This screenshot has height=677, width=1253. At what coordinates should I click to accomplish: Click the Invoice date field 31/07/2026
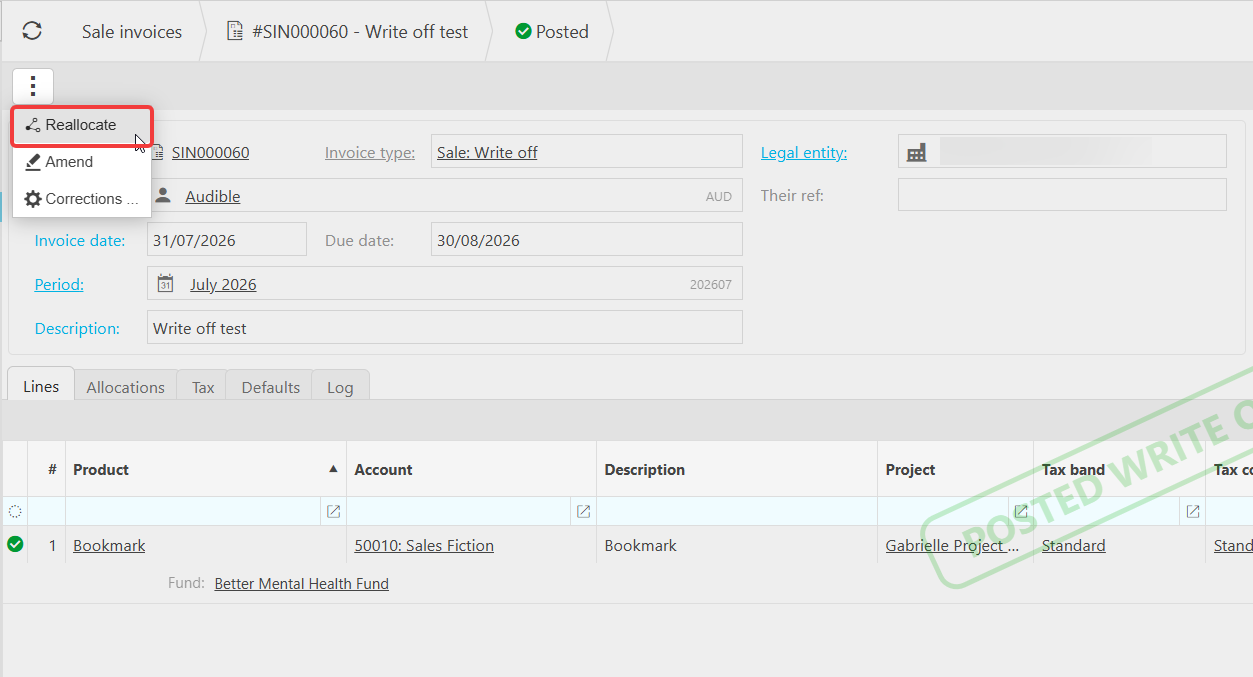pos(227,240)
